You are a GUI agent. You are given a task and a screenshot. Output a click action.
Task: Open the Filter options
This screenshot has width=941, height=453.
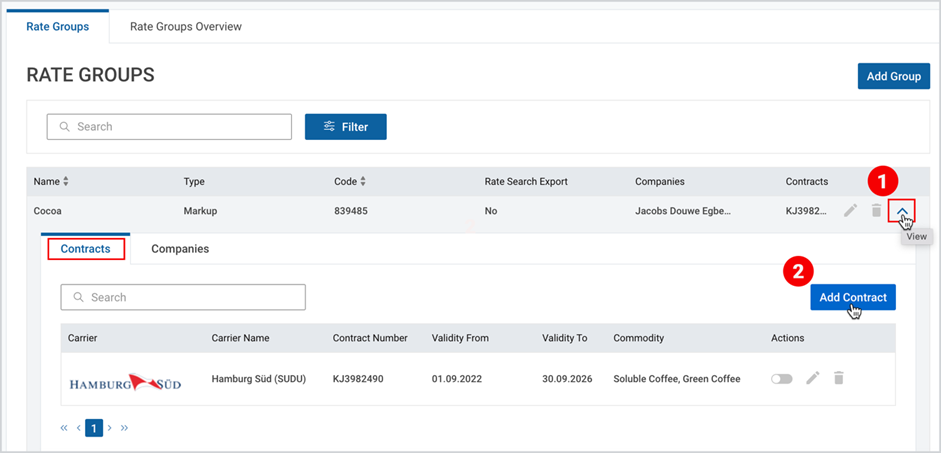(346, 127)
